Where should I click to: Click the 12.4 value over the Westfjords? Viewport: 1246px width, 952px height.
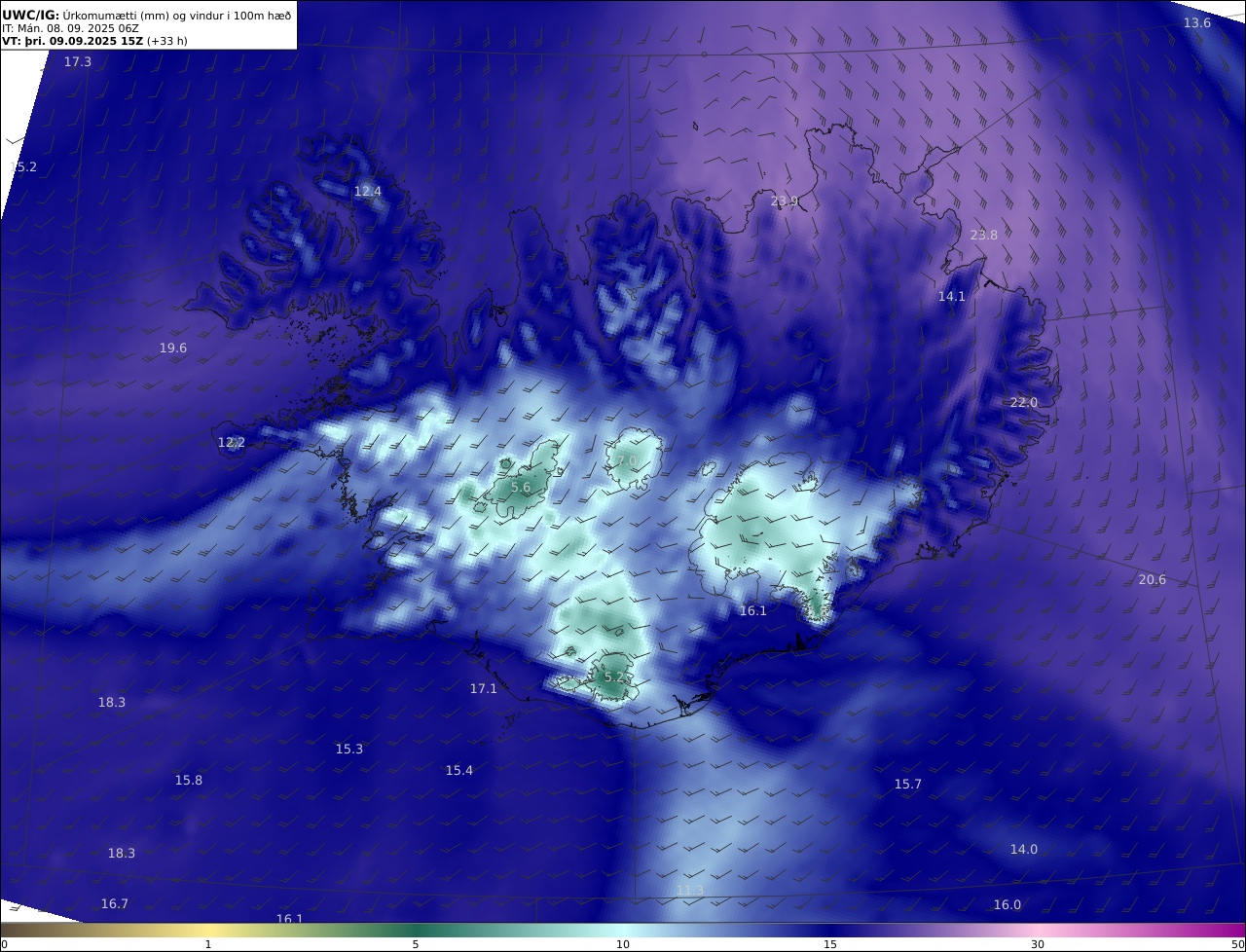point(367,191)
